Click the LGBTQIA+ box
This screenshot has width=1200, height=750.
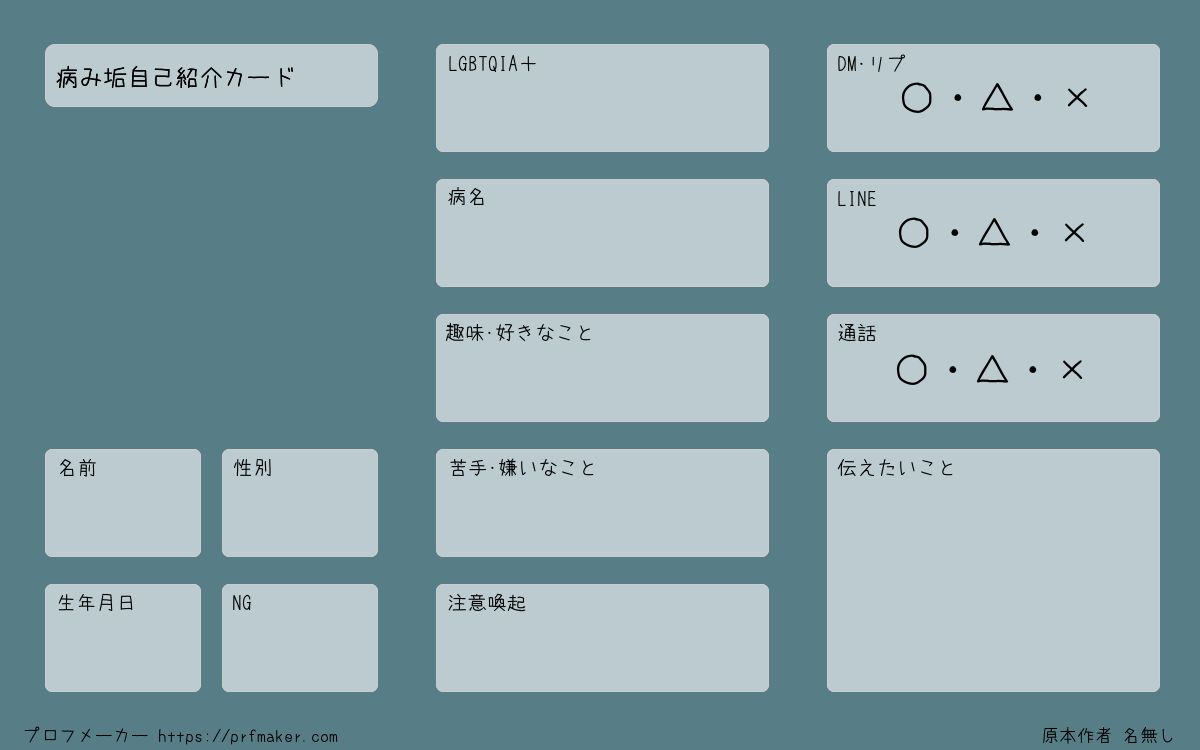pos(602,98)
